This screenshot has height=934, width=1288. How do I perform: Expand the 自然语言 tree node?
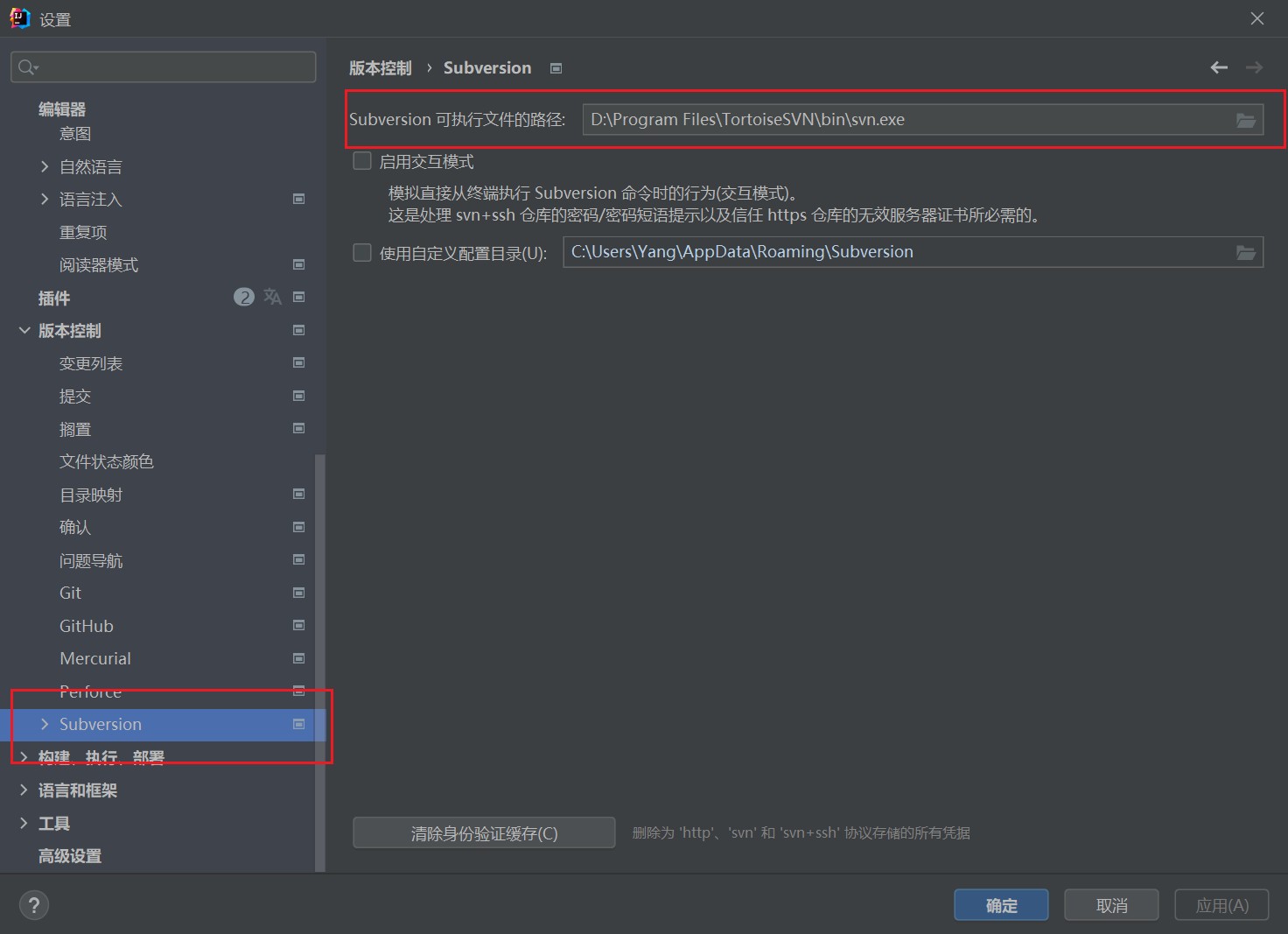(x=45, y=166)
